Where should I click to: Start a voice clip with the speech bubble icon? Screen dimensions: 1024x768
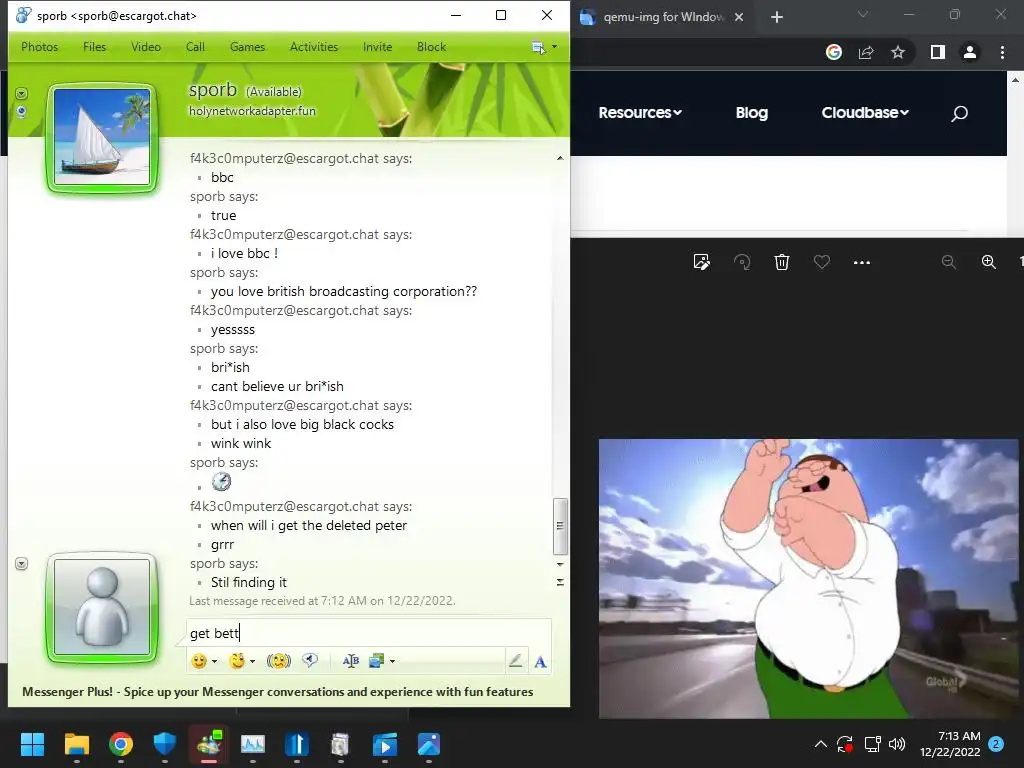point(310,661)
